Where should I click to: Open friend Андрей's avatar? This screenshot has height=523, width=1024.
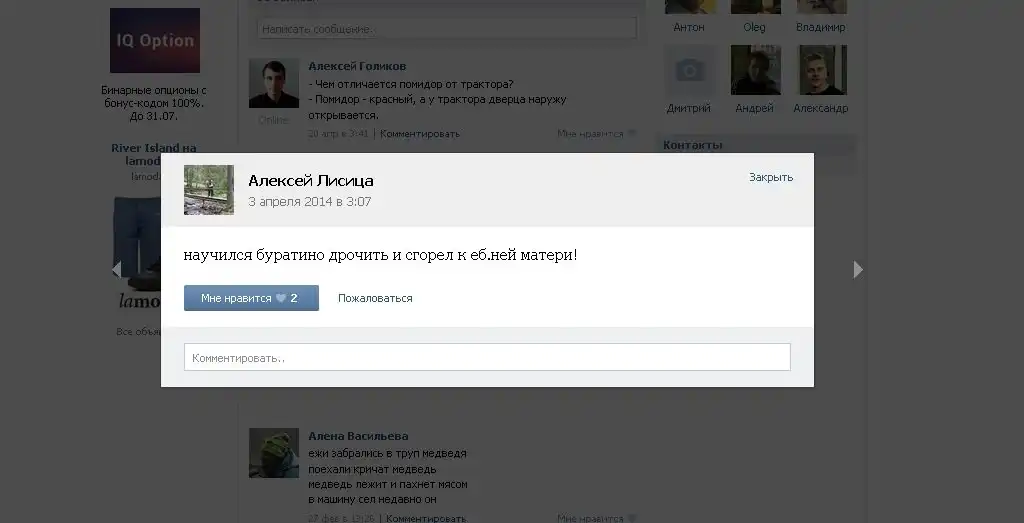pyautogui.click(x=756, y=70)
